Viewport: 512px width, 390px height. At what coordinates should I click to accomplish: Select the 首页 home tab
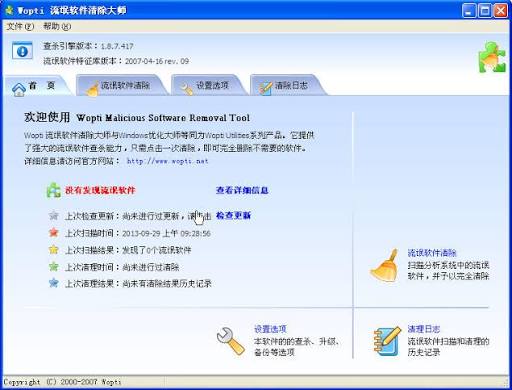(x=37, y=86)
